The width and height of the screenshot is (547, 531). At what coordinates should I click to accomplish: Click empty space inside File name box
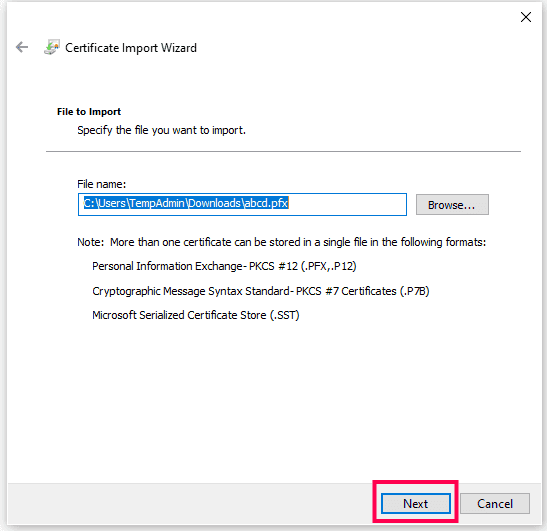[x=347, y=204]
